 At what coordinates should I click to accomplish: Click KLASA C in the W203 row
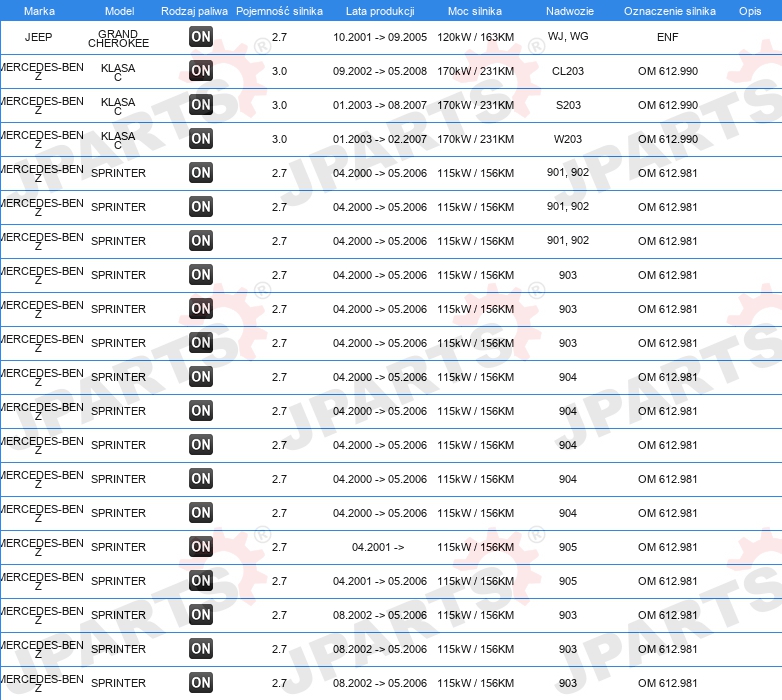tap(118, 140)
